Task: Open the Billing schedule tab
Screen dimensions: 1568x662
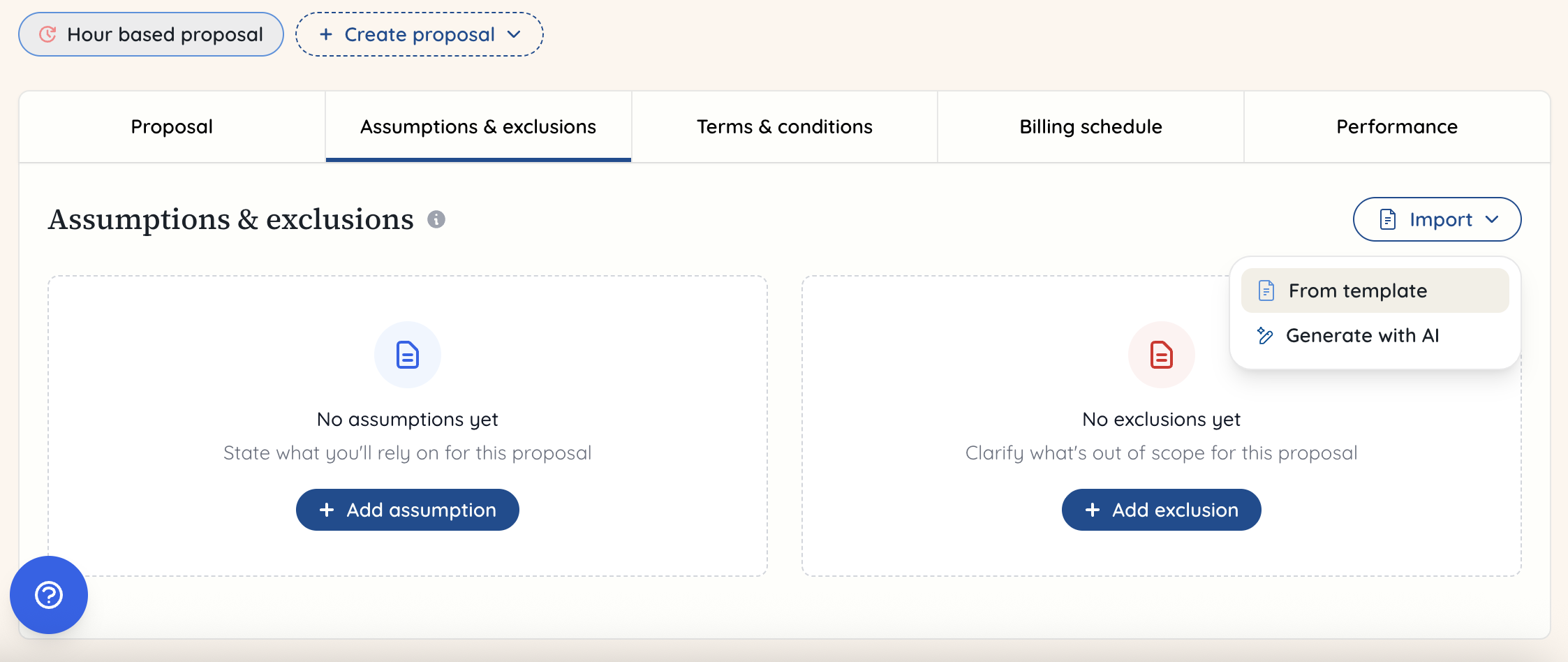Action: click(x=1090, y=126)
